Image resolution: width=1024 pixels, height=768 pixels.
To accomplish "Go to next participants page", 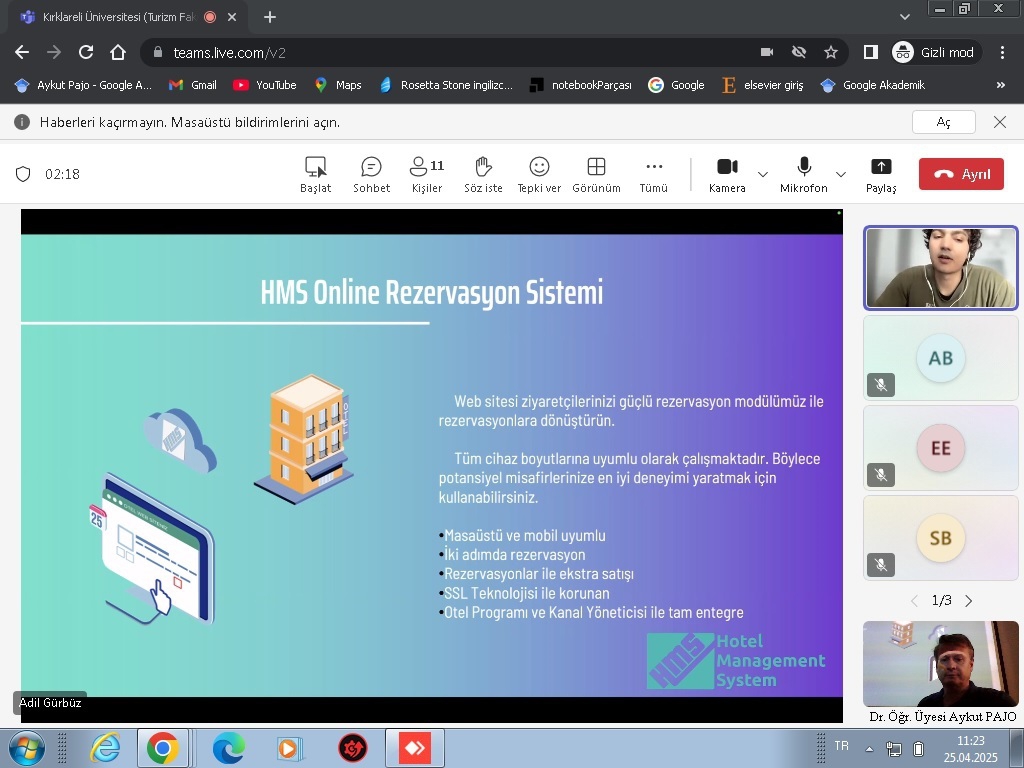I will tap(968, 601).
